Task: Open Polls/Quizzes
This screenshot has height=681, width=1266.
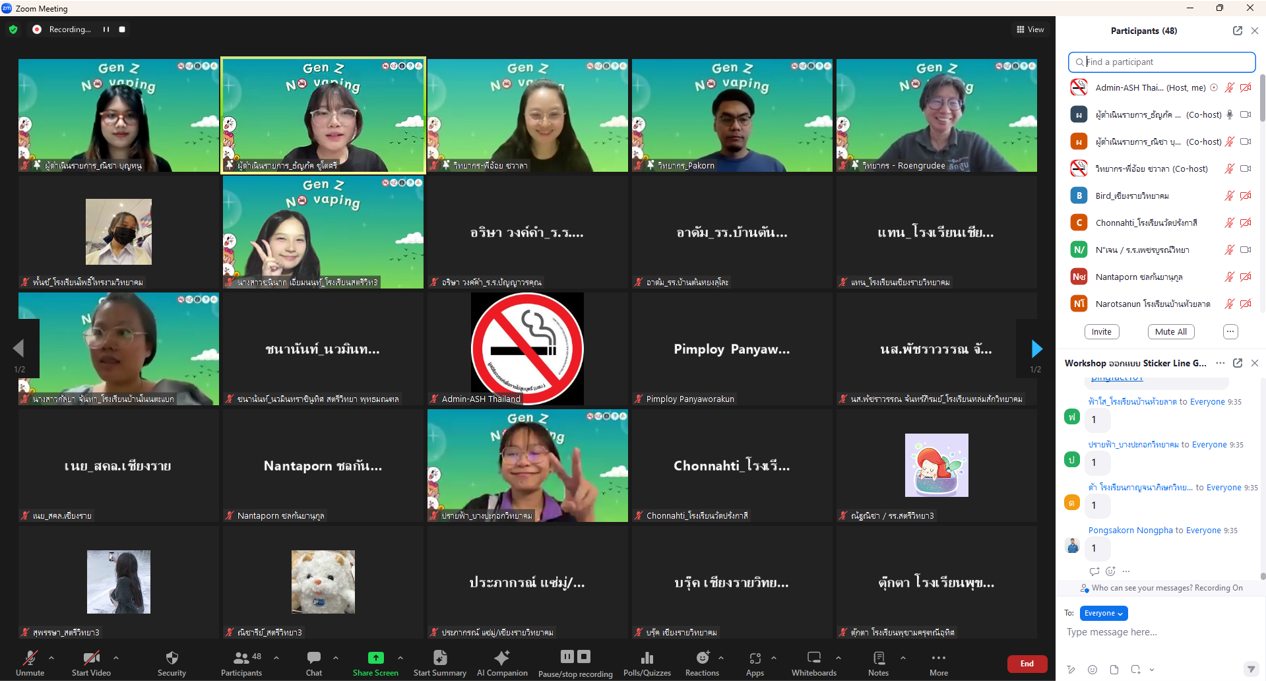Action: pyautogui.click(x=646, y=662)
